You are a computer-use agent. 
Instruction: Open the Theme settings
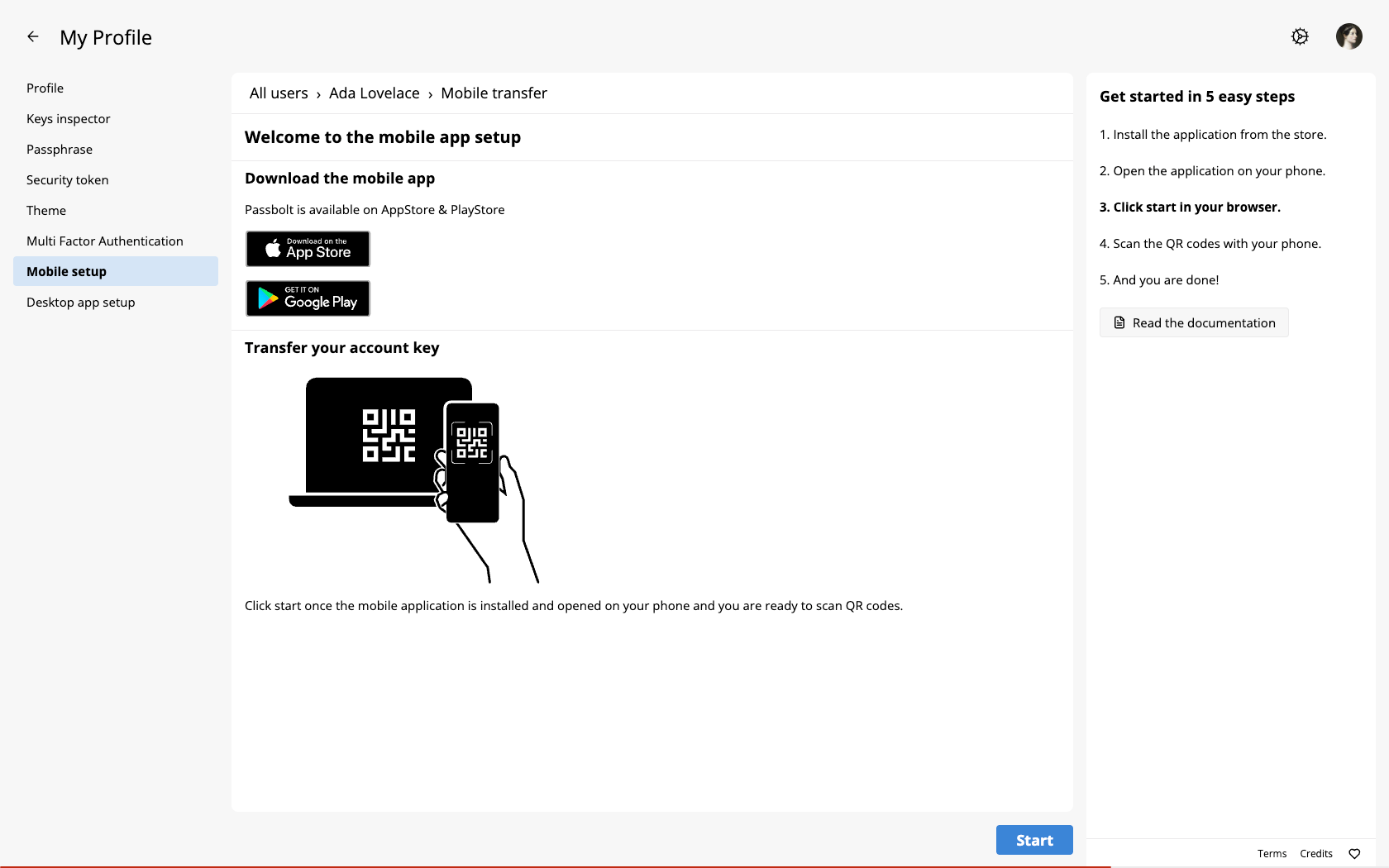pyautogui.click(x=45, y=210)
